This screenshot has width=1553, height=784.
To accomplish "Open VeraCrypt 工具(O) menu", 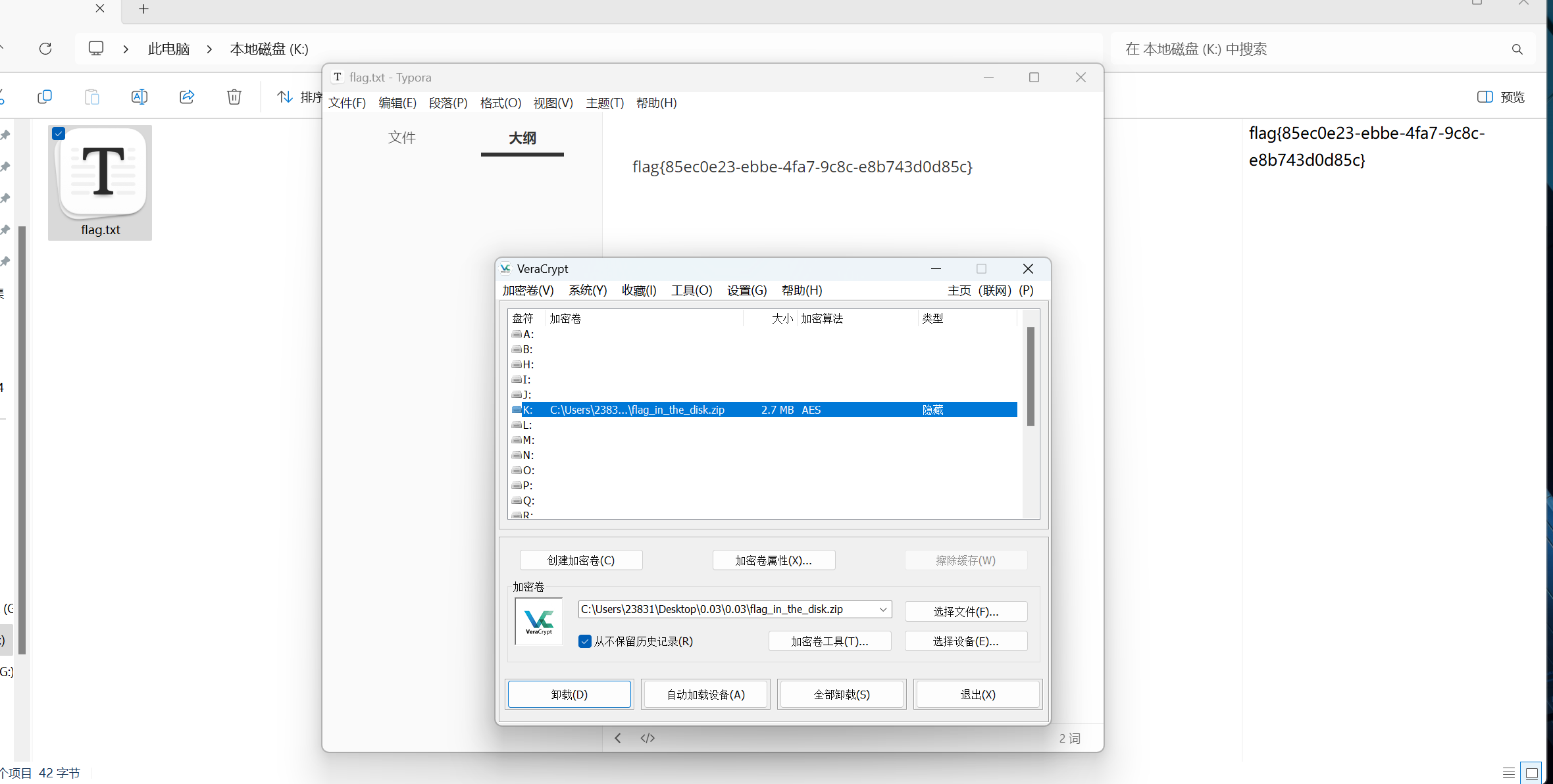I will [692, 291].
